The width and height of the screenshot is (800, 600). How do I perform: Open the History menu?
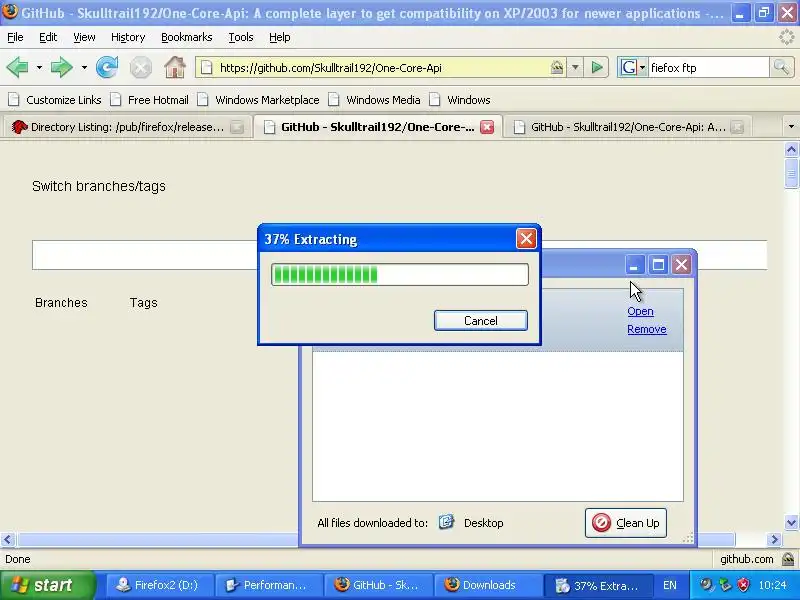(128, 37)
